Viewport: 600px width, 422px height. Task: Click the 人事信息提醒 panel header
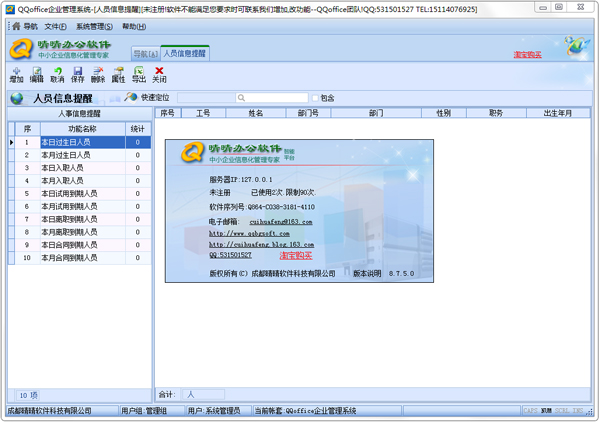(79, 114)
